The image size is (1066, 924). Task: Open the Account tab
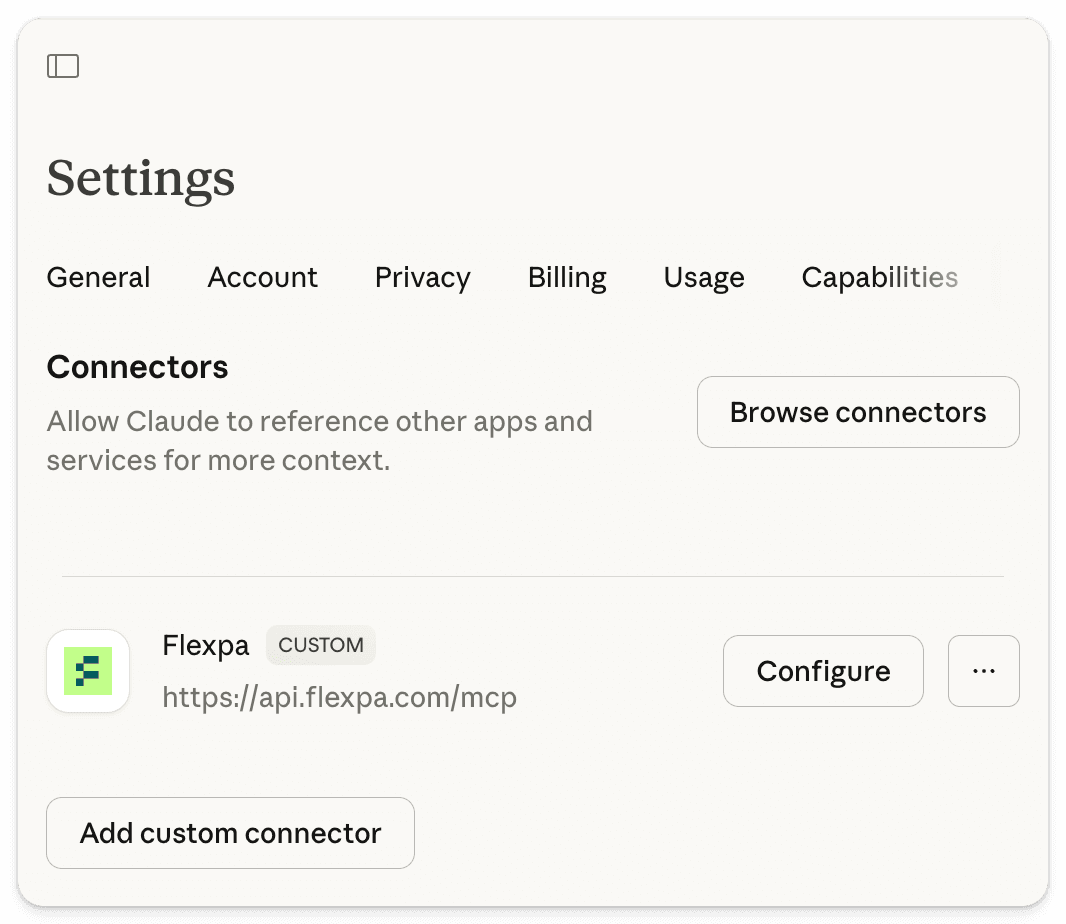tap(262, 277)
